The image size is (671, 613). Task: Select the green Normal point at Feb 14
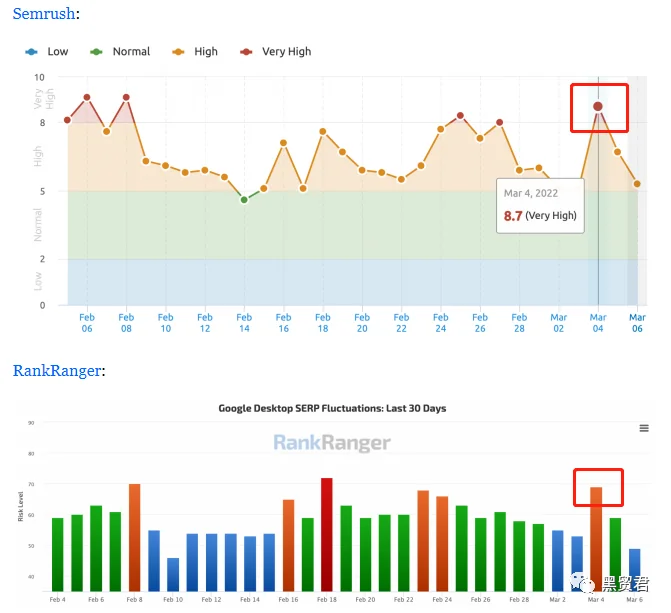click(244, 200)
